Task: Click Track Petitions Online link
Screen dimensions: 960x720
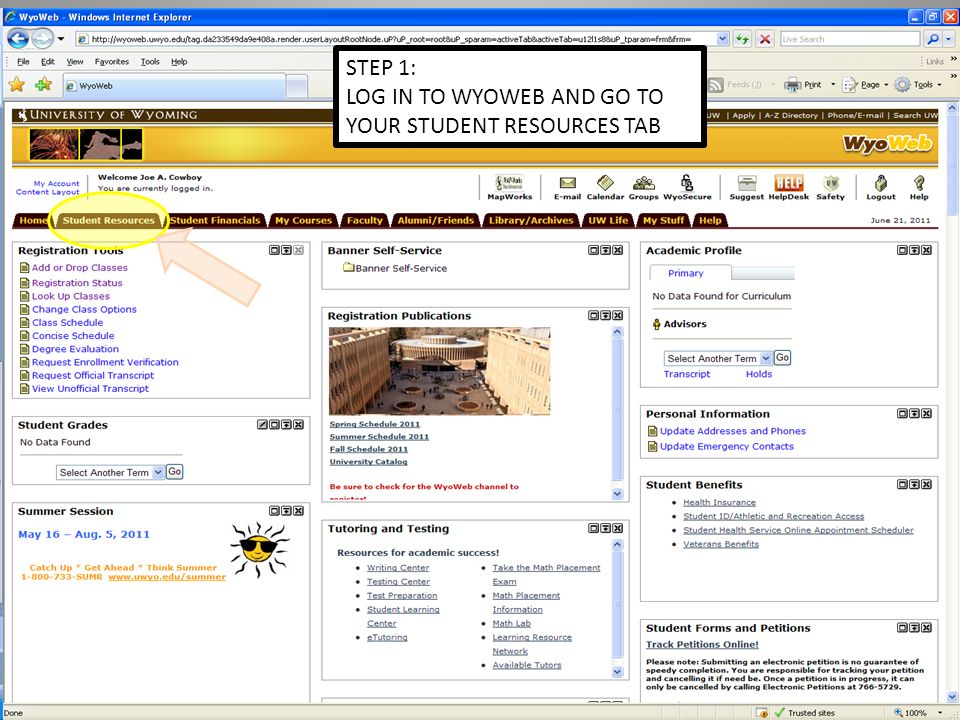Action: coord(702,644)
